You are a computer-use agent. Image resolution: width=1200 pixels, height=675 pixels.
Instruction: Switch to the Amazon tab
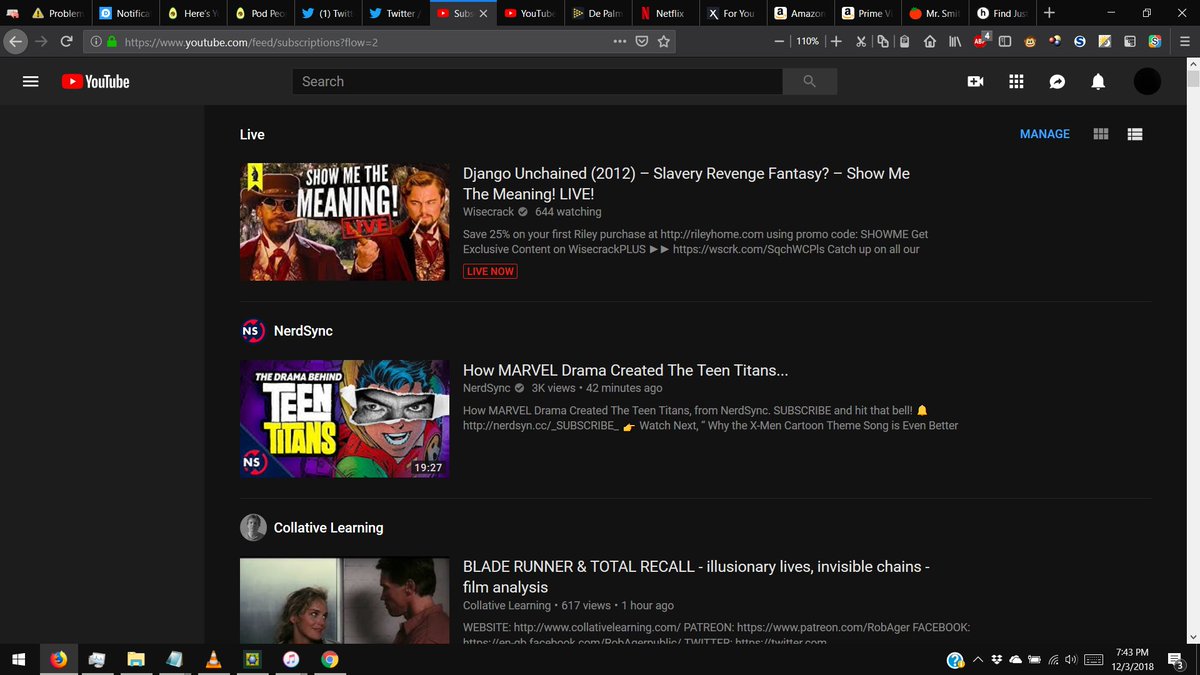pos(799,13)
